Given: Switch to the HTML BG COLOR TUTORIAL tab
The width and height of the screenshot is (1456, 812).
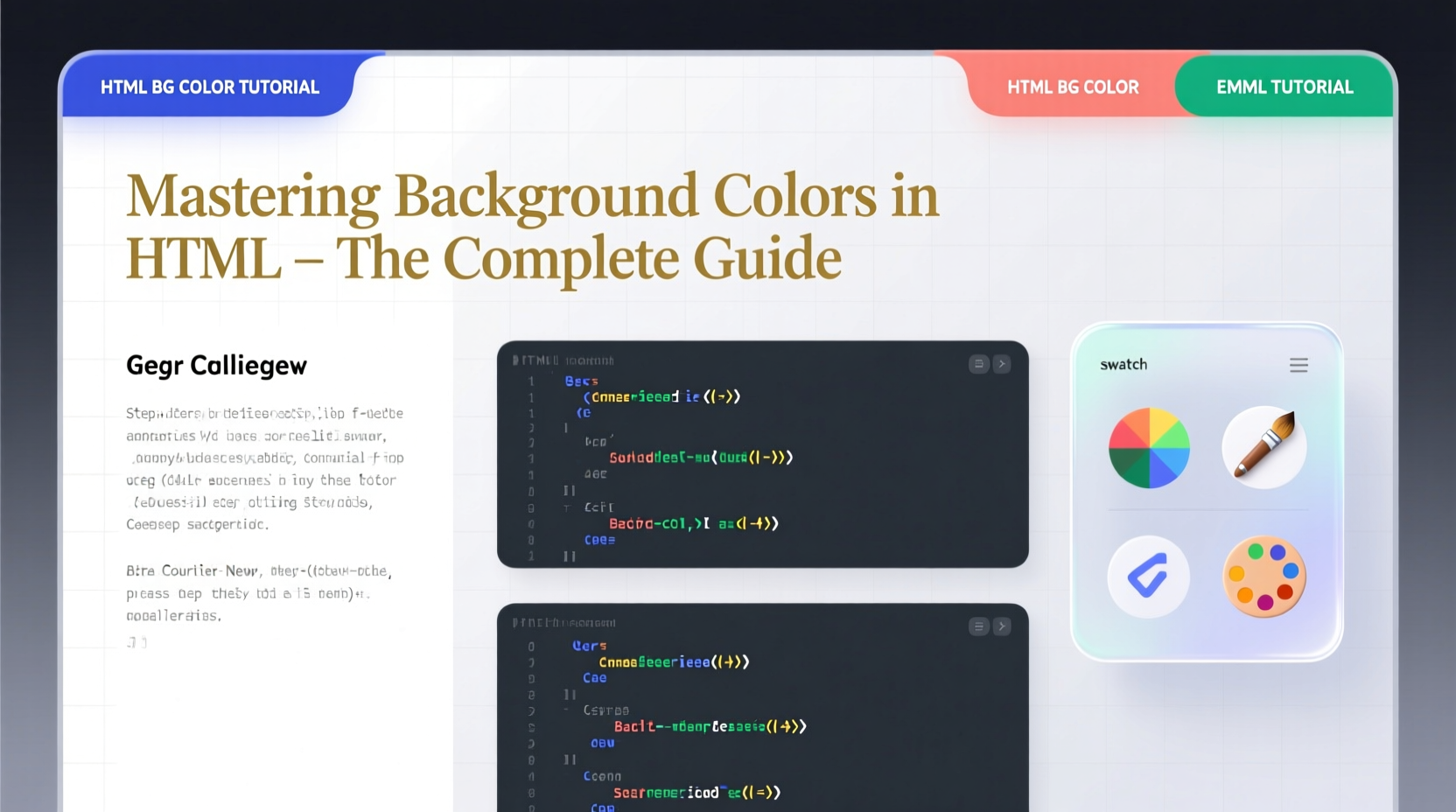Looking at the screenshot, I should click(x=209, y=87).
